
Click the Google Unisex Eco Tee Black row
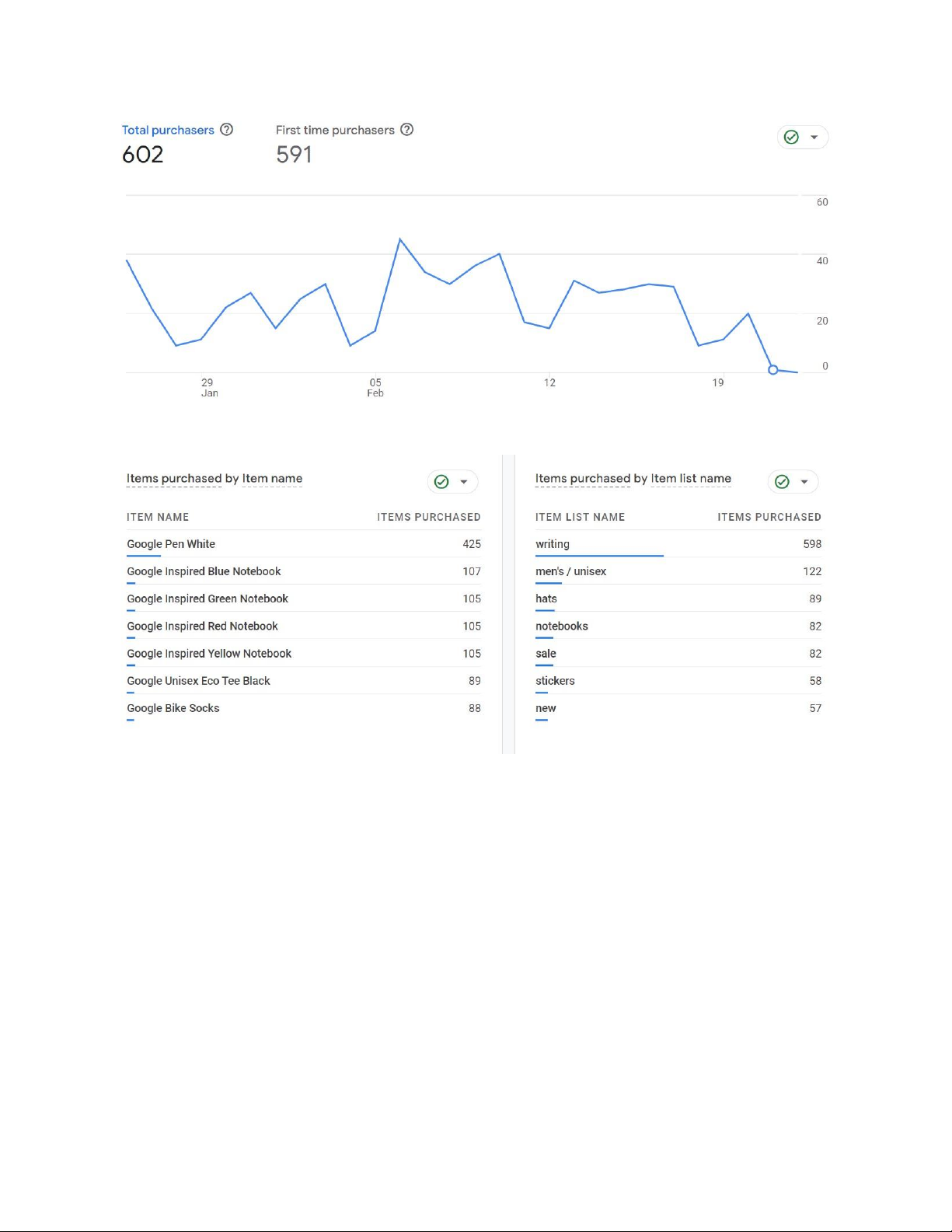pos(304,681)
